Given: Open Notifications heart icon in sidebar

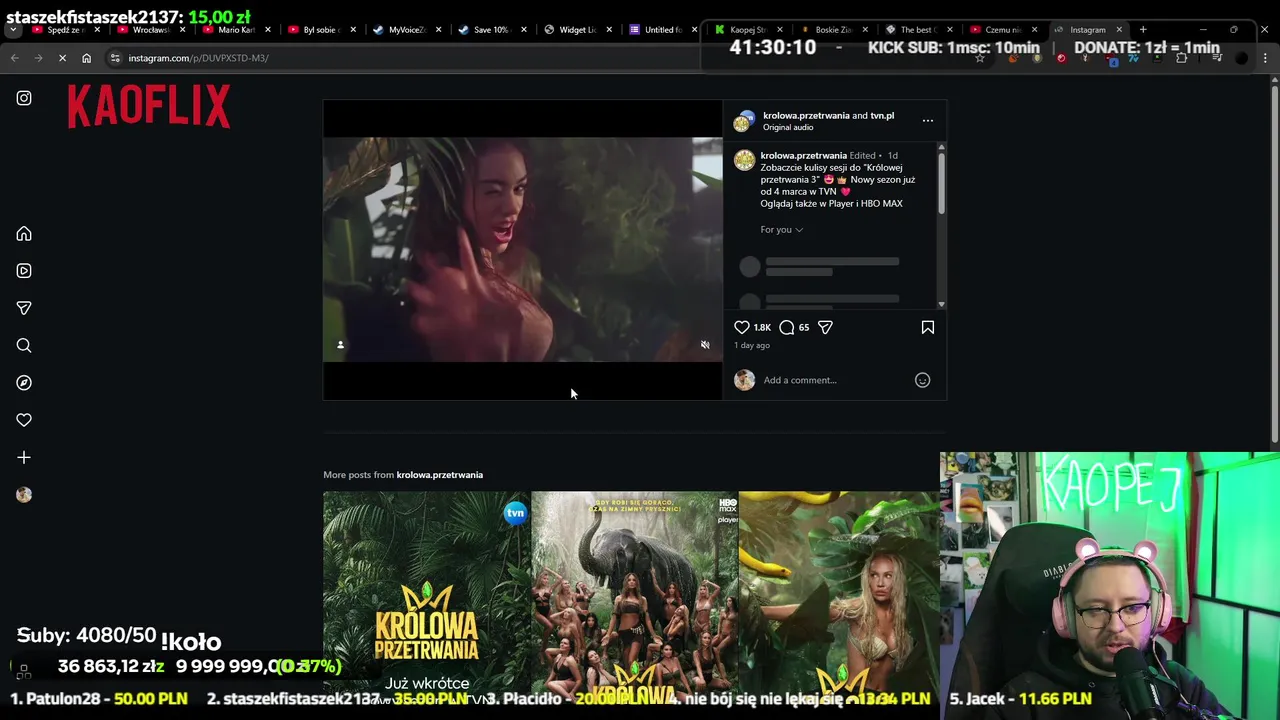Looking at the screenshot, I should pos(24,420).
